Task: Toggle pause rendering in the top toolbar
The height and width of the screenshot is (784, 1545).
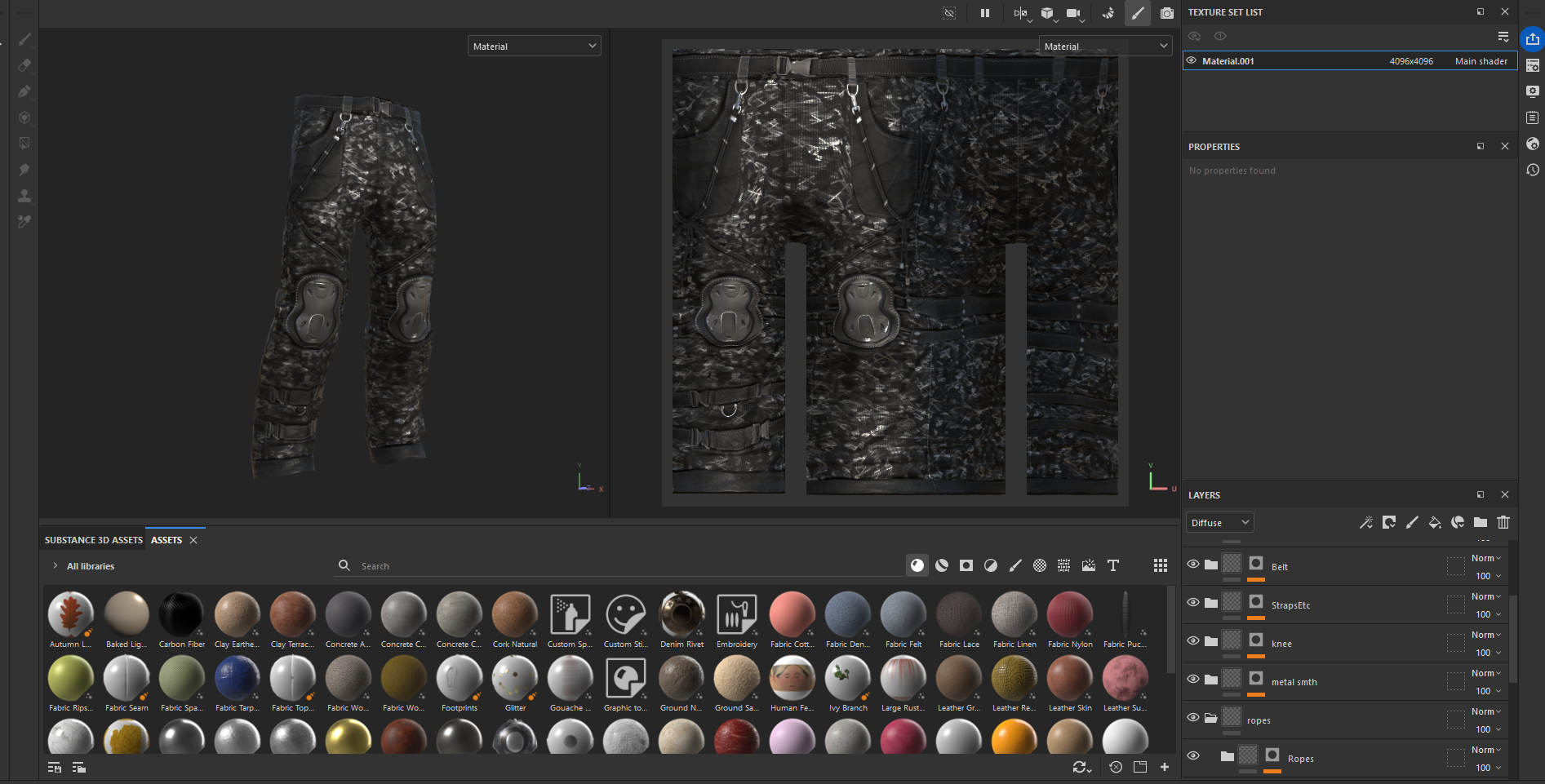Action: [985, 13]
